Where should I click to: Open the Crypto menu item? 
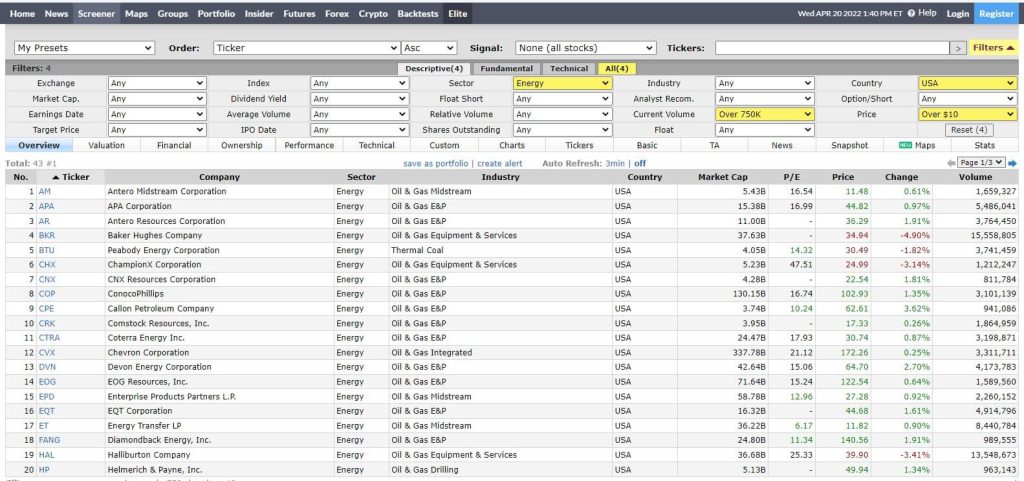tap(373, 14)
